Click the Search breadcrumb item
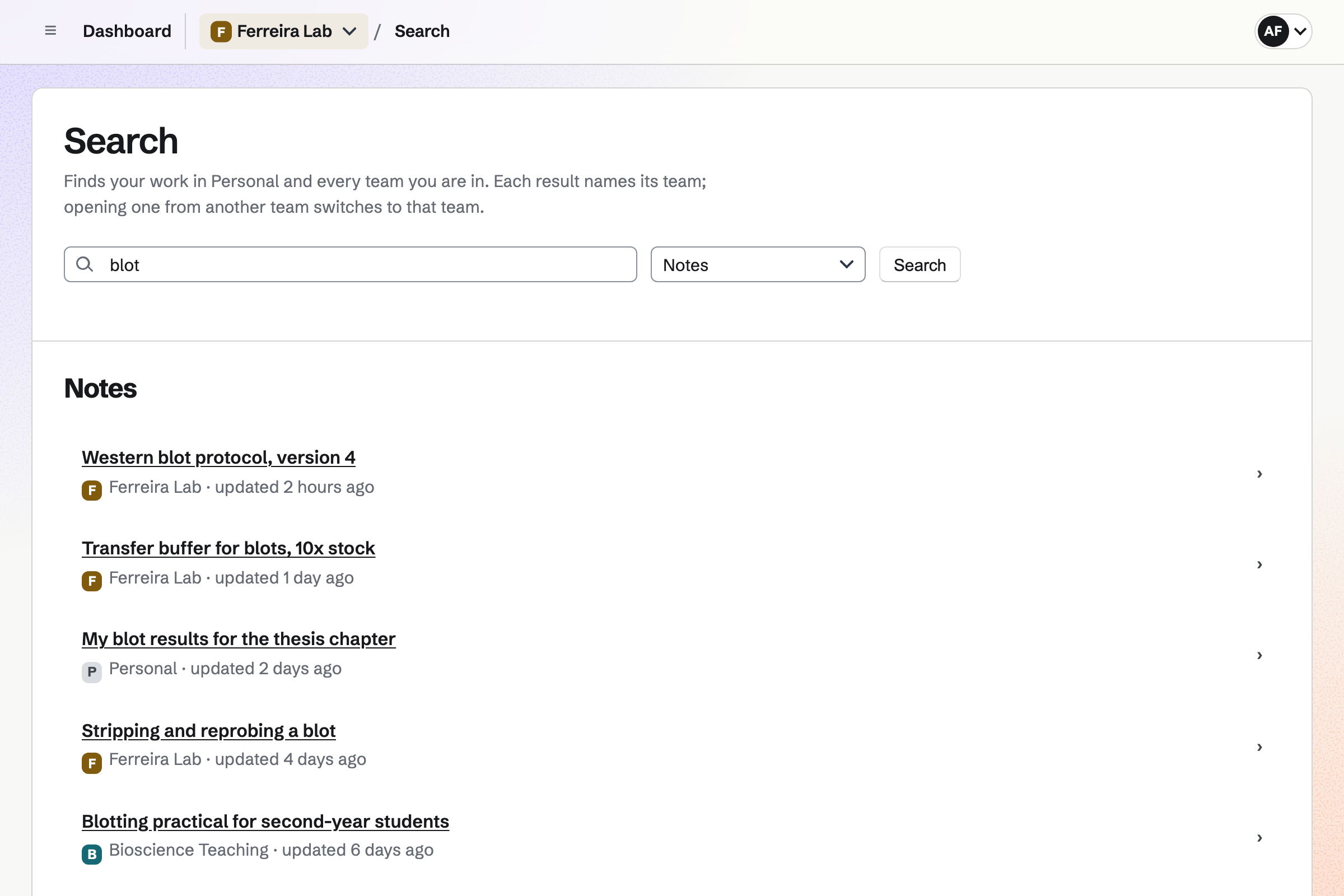Screen dimensions: 1344x896 pos(422,31)
